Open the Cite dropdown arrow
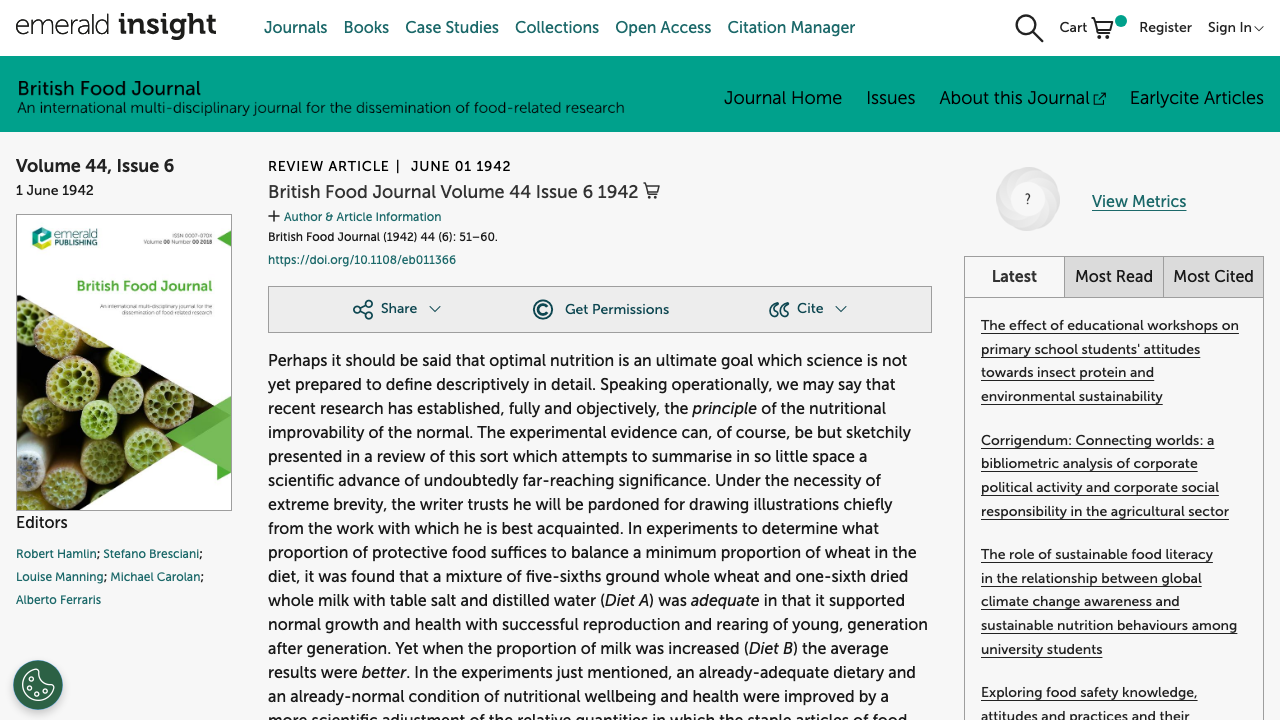 click(x=841, y=309)
